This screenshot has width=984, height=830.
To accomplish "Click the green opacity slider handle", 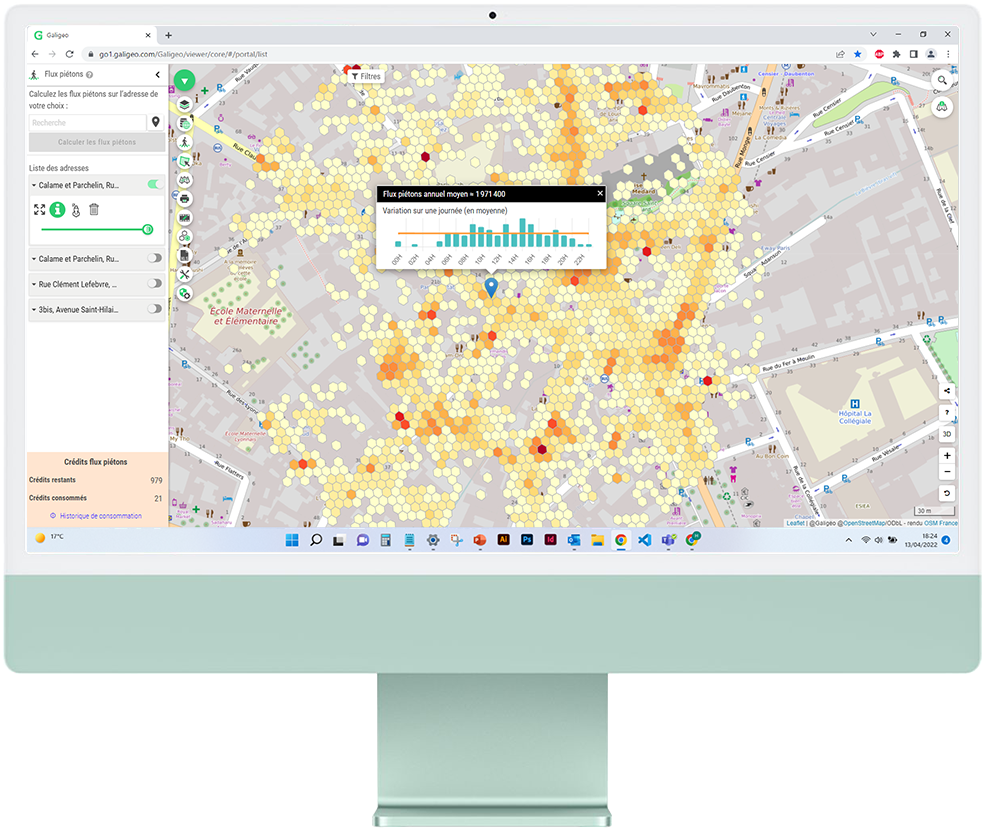I will pos(148,229).
